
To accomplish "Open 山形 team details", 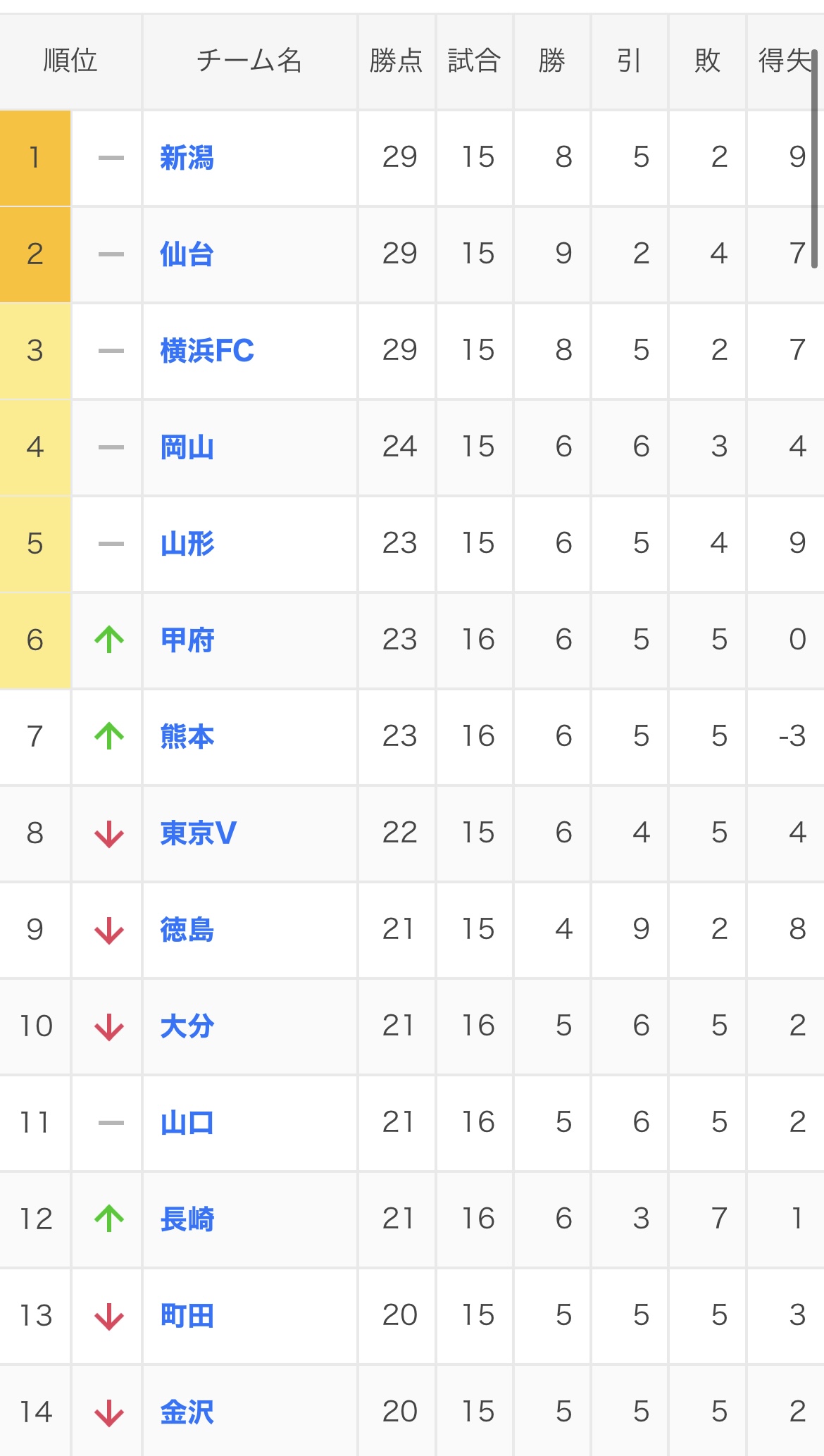I will tap(187, 544).
